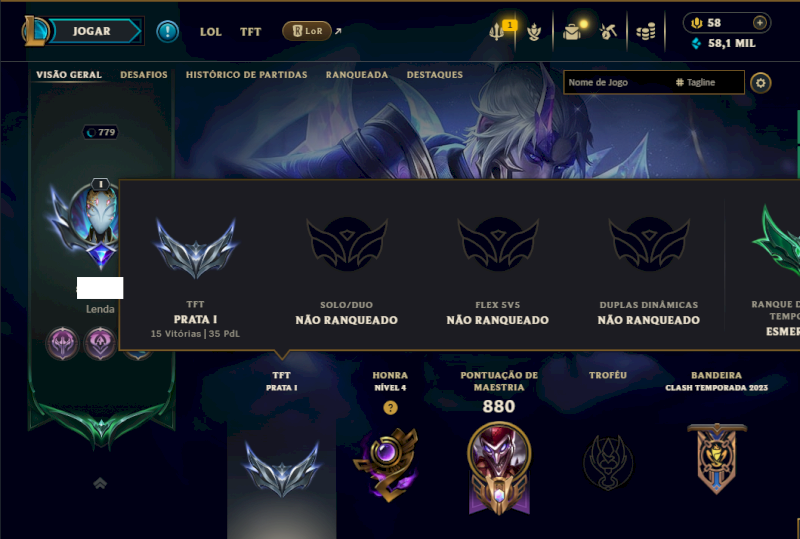
Task: Open Legends of Runeterra LoR button
Action: [x=307, y=31]
